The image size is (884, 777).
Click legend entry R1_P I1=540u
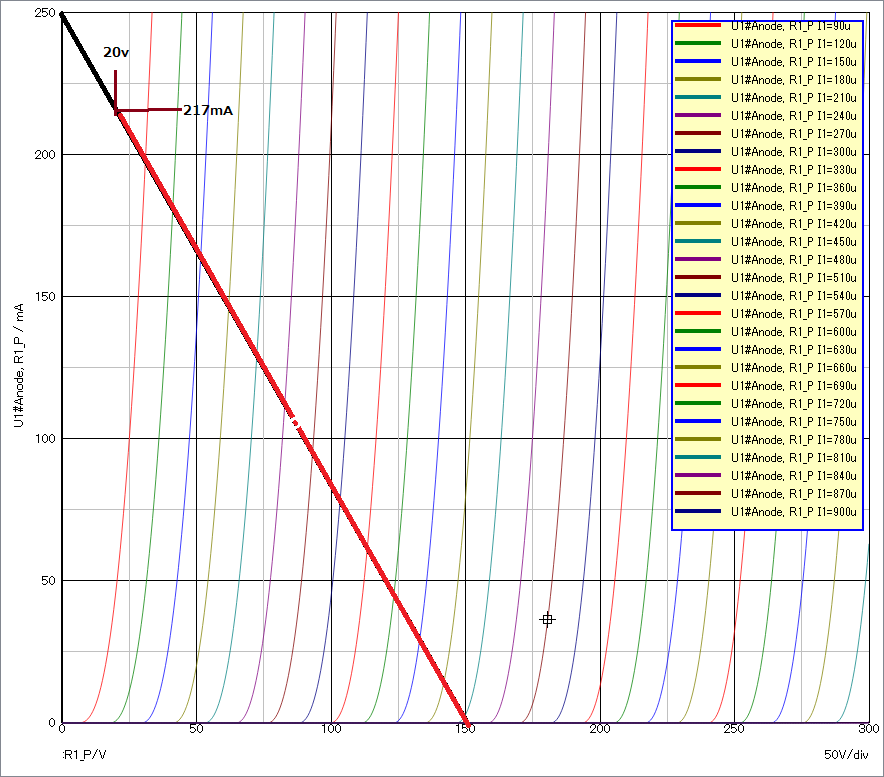[x=766, y=295]
